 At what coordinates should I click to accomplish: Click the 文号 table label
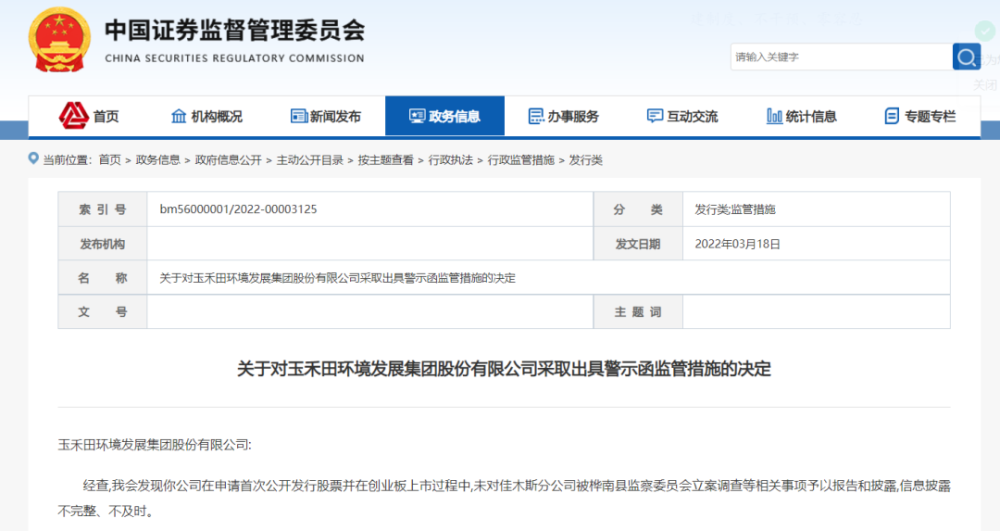coord(103,312)
